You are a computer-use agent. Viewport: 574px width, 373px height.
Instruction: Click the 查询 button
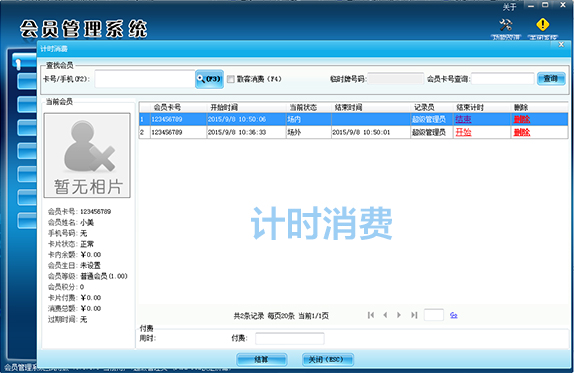[551, 79]
